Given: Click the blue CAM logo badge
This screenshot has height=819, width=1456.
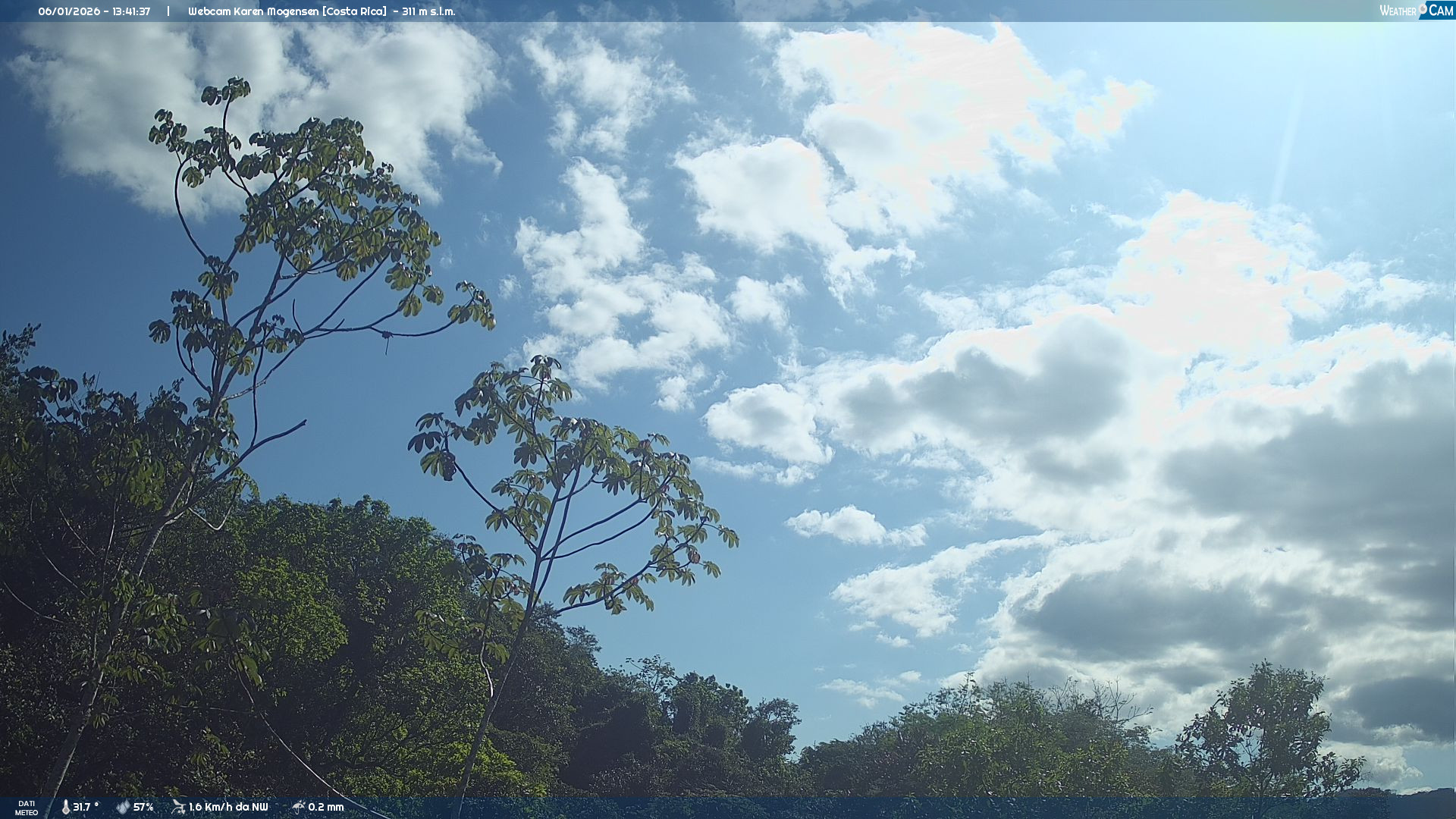Looking at the screenshot, I should point(1440,11).
